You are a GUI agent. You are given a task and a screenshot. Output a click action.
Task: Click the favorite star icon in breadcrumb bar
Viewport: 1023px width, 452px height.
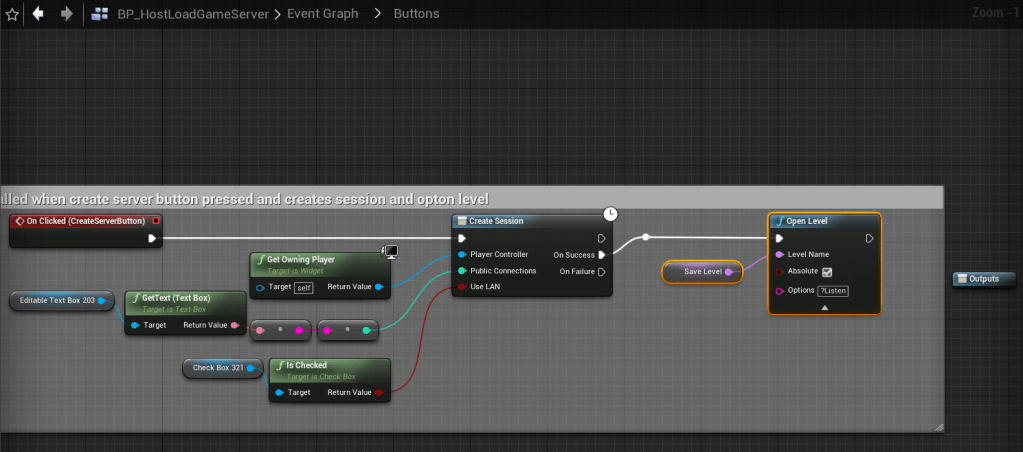coord(12,14)
